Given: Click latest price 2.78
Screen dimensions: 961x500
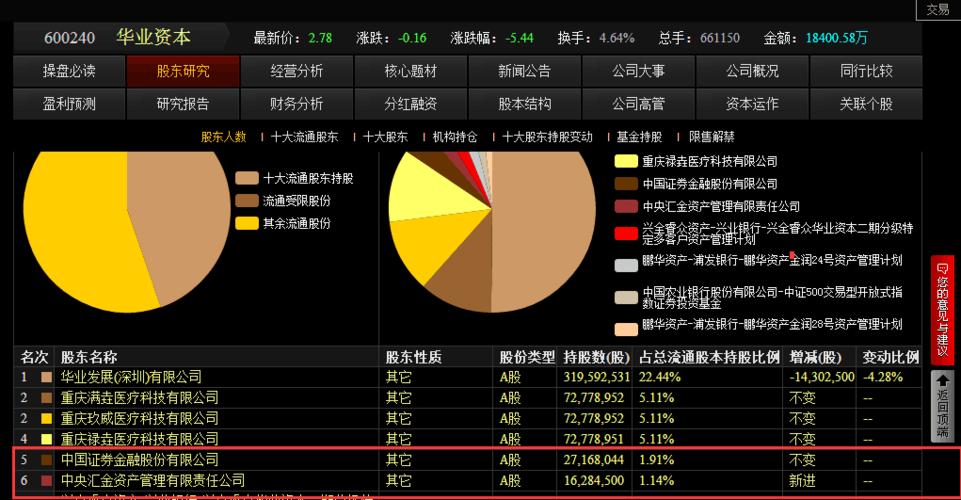Looking at the screenshot, I should (320, 38).
